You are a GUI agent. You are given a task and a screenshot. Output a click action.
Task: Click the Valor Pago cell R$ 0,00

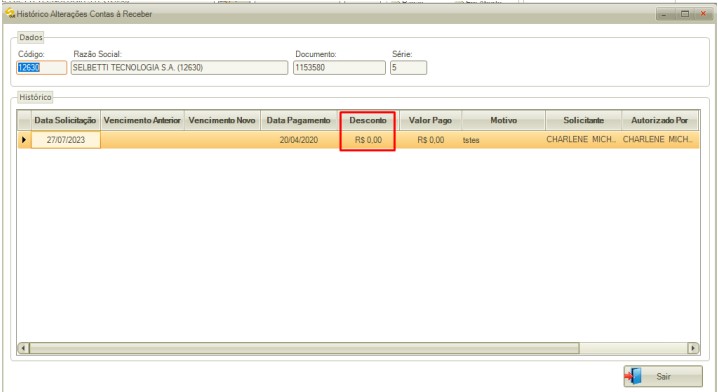click(x=430, y=140)
